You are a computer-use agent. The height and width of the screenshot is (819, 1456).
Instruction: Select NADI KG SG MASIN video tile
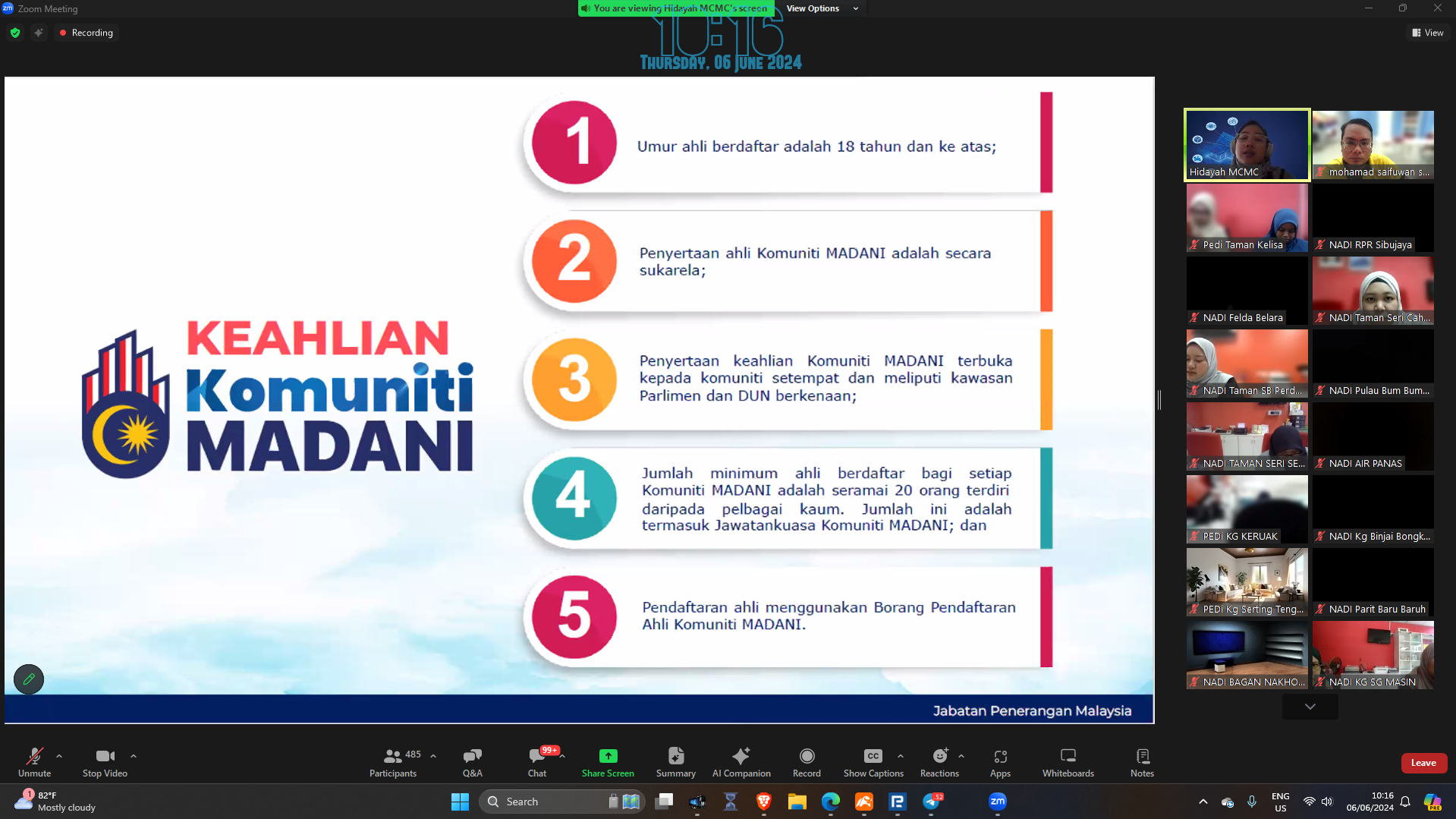tap(1373, 654)
